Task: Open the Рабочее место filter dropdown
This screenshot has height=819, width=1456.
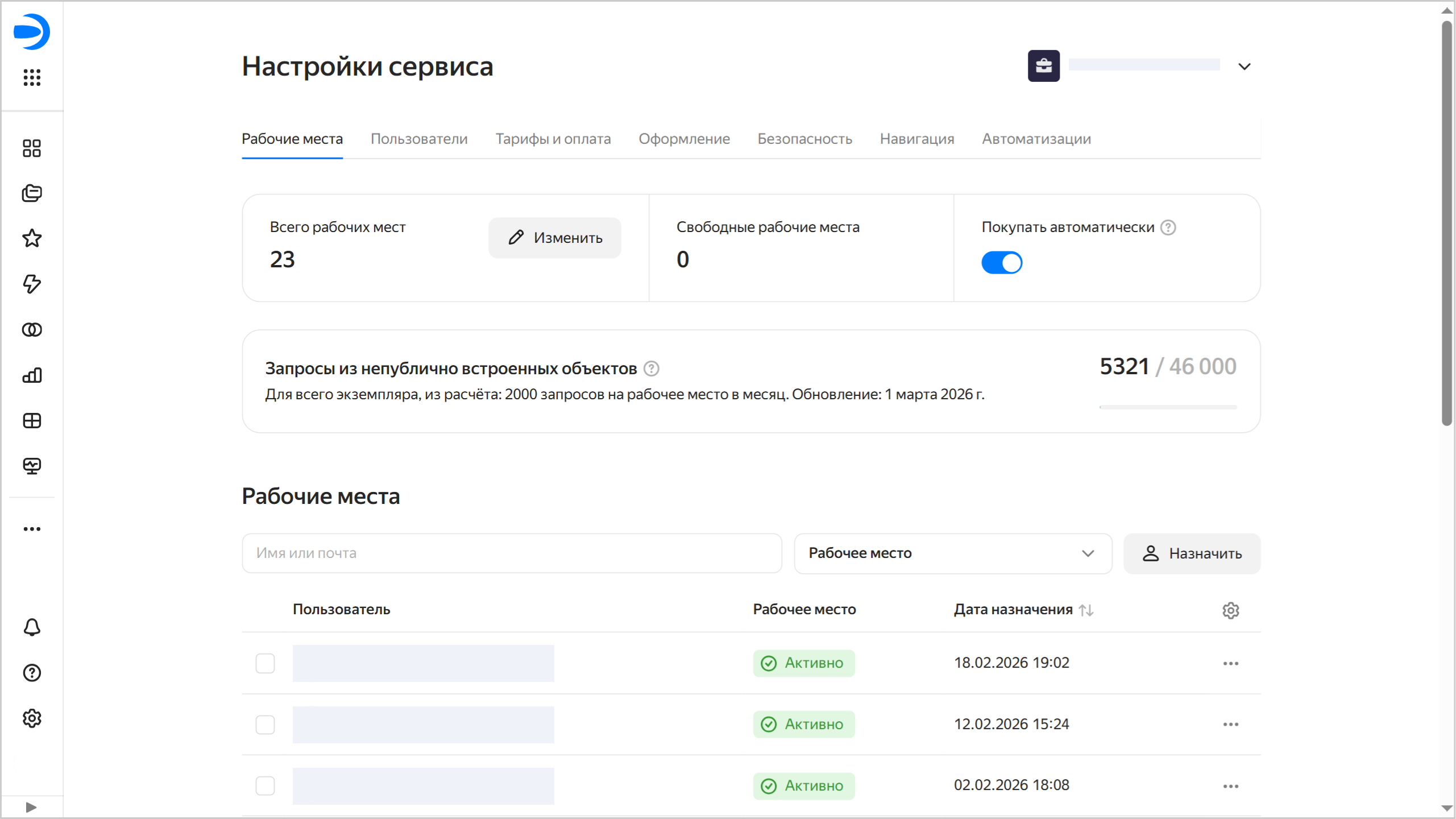Action: [x=952, y=553]
